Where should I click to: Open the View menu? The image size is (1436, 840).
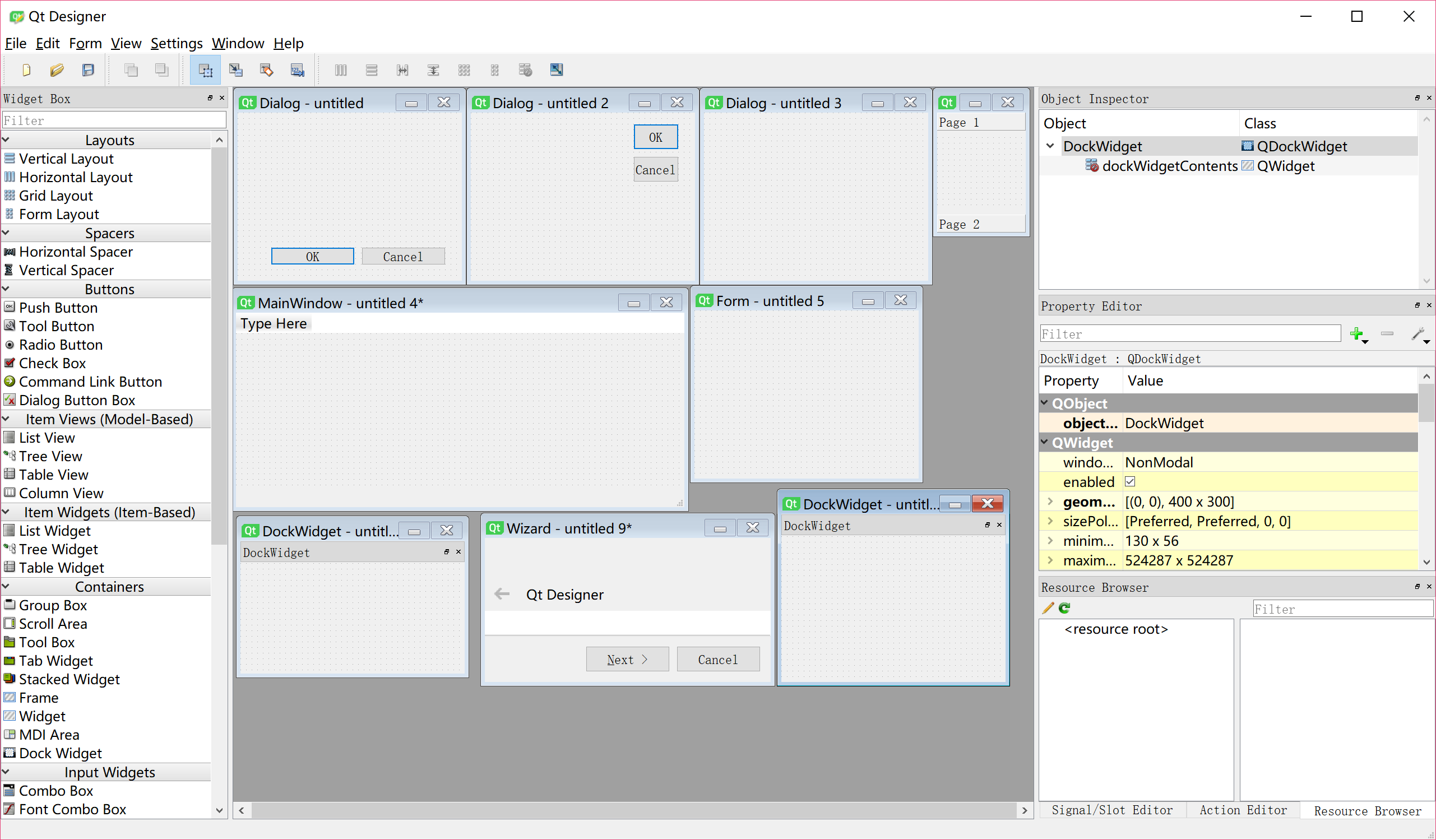pyautogui.click(x=124, y=43)
